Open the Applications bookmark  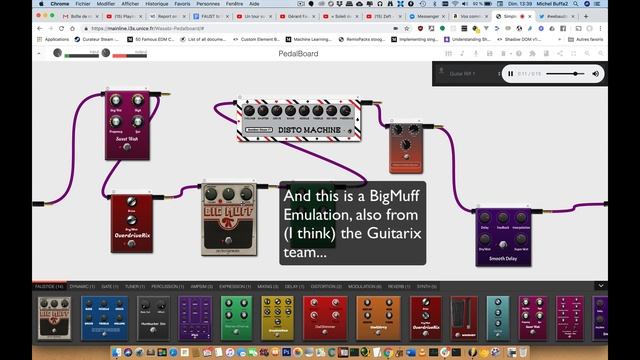53,40
